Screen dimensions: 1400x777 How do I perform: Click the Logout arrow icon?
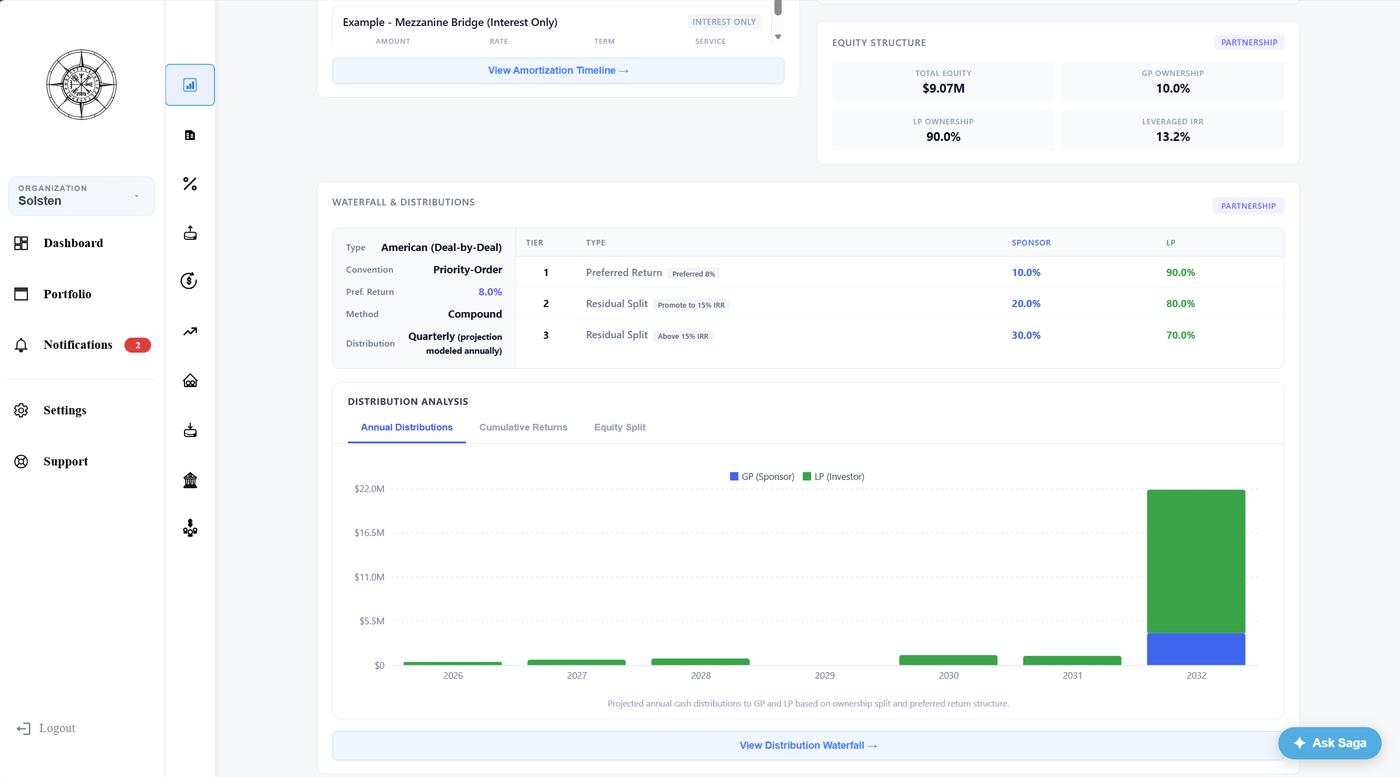coord(23,728)
